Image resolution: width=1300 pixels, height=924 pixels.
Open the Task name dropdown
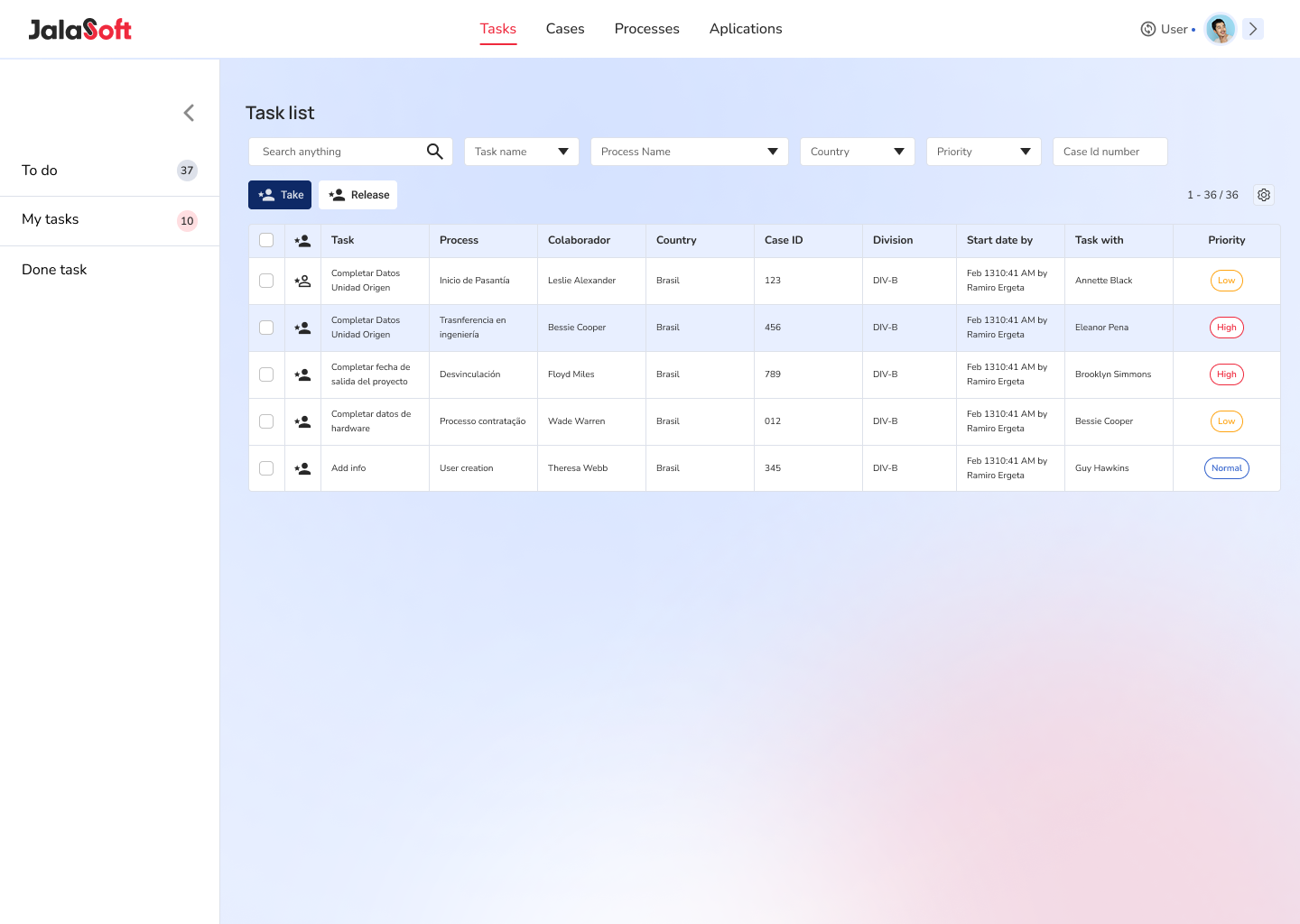point(522,152)
